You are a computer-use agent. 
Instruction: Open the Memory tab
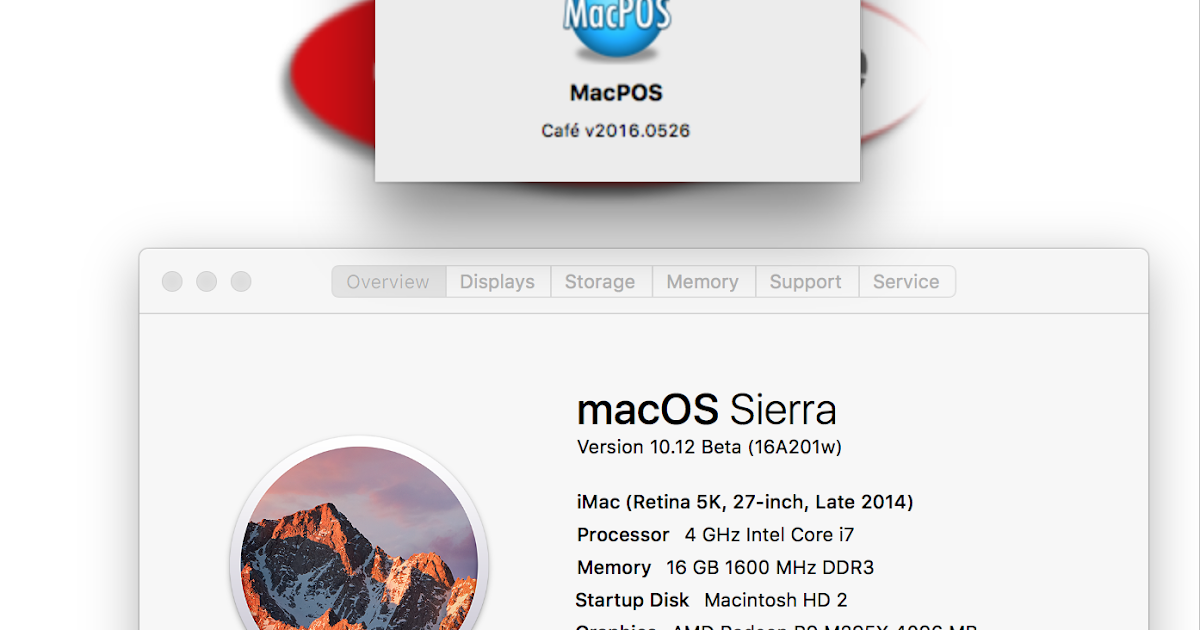[703, 281]
